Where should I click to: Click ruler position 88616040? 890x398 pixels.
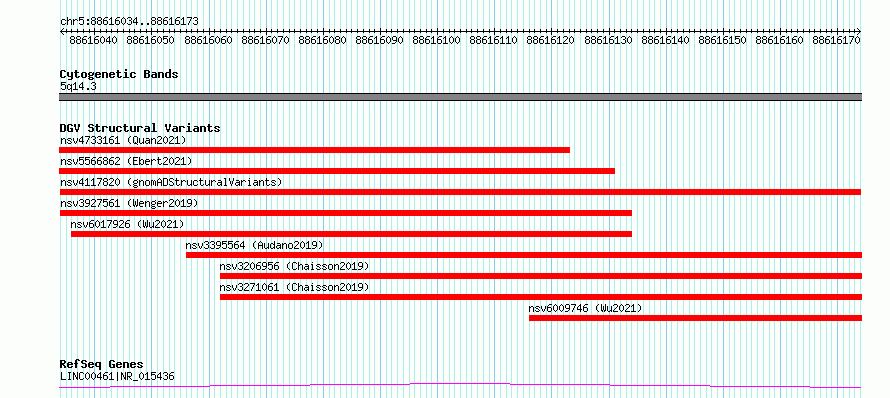tap(94, 40)
